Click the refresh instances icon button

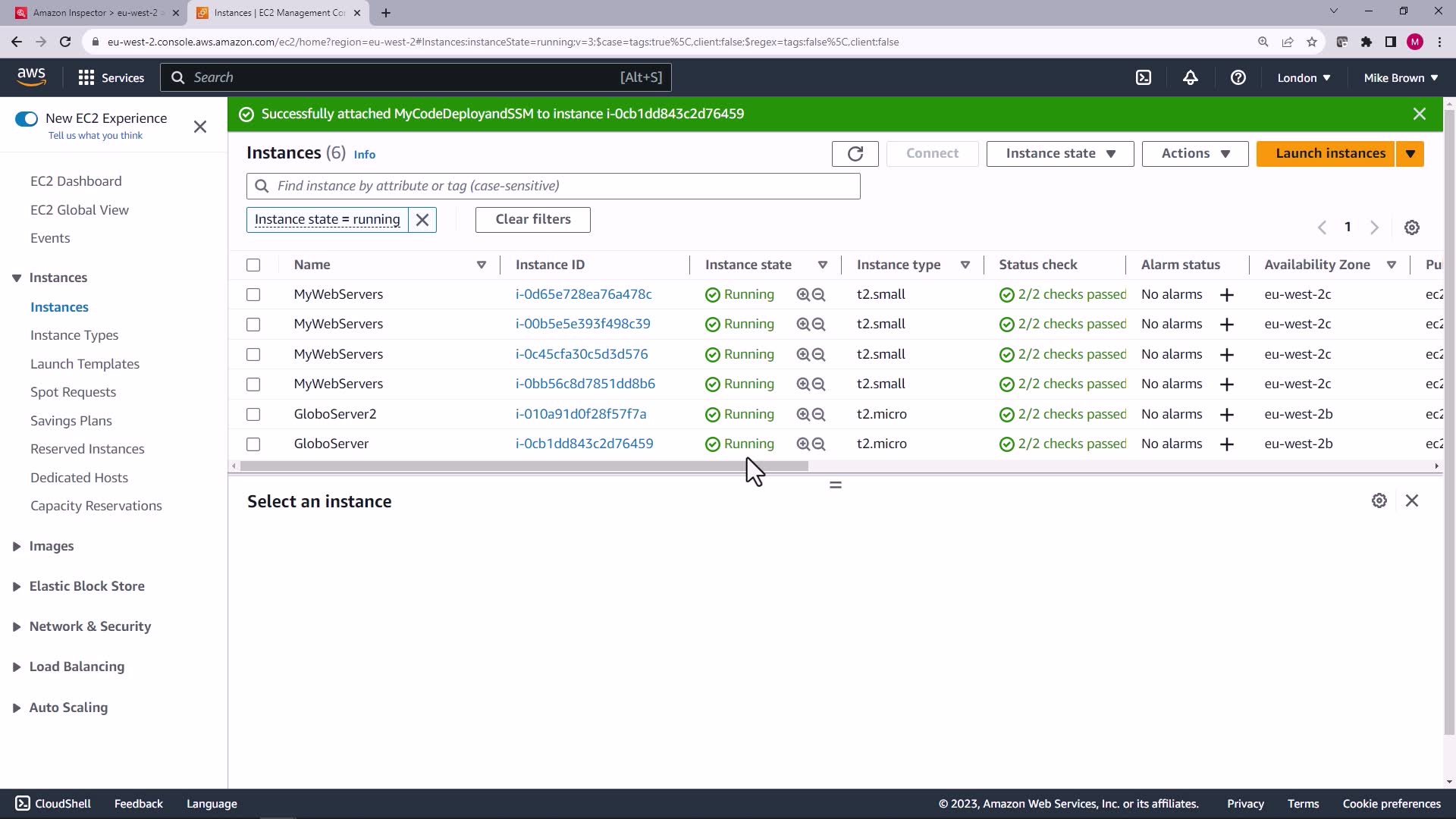pos(855,154)
